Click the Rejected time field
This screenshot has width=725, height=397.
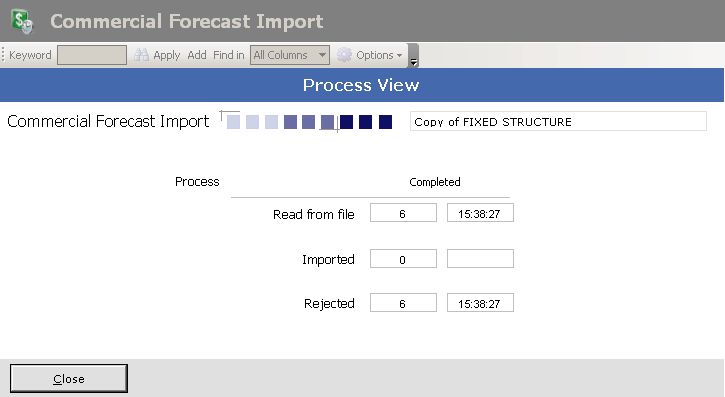(480, 303)
